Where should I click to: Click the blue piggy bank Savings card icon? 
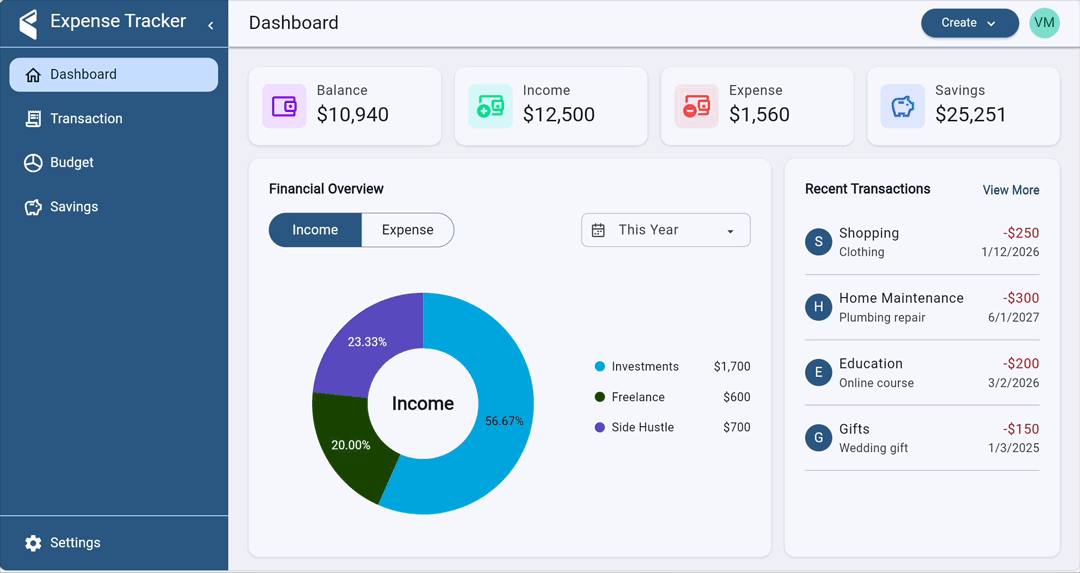(902, 106)
